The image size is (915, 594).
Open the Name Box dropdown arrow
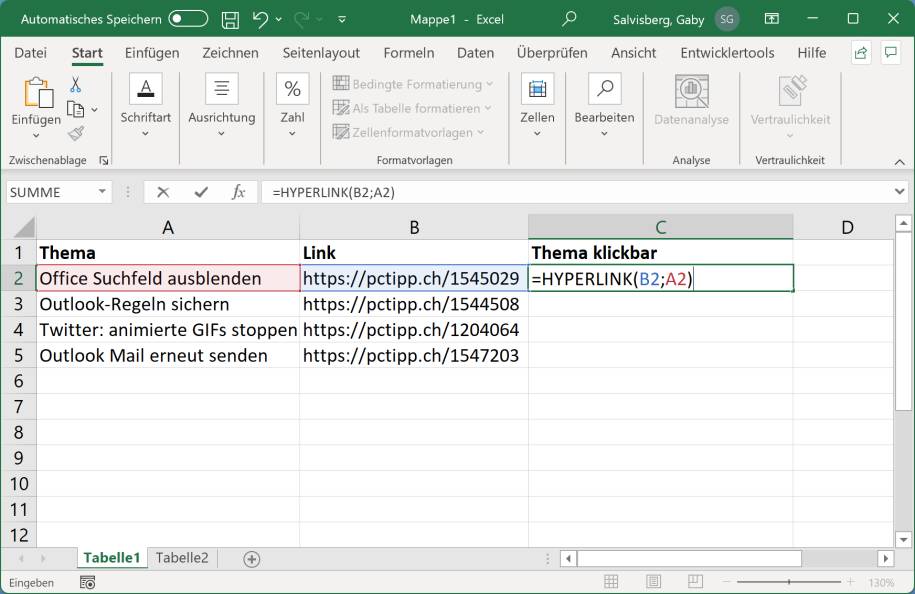(102, 192)
